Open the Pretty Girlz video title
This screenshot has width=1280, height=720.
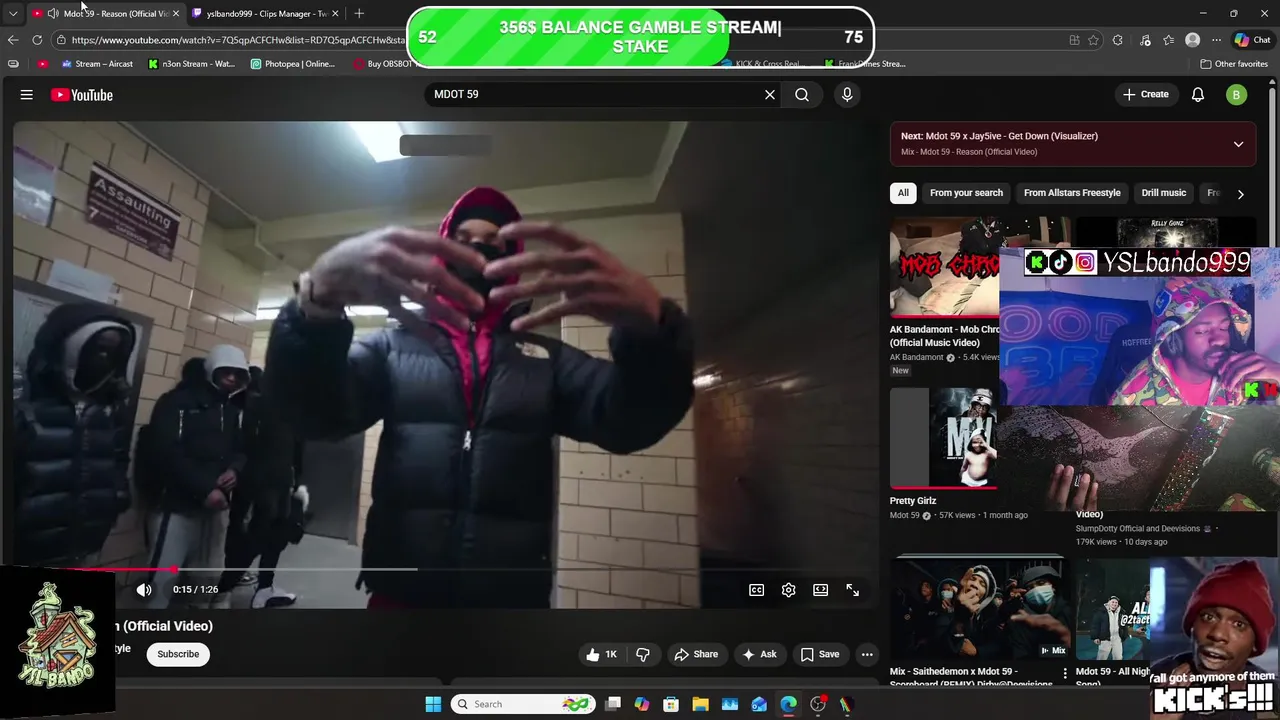tap(913, 501)
